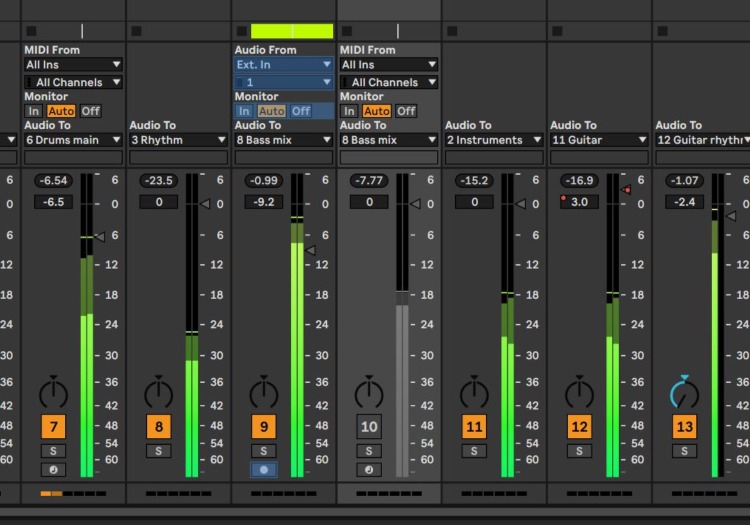The height and width of the screenshot is (525, 750).
Task: Click the clip stop square on track 10
Action: (347, 31)
